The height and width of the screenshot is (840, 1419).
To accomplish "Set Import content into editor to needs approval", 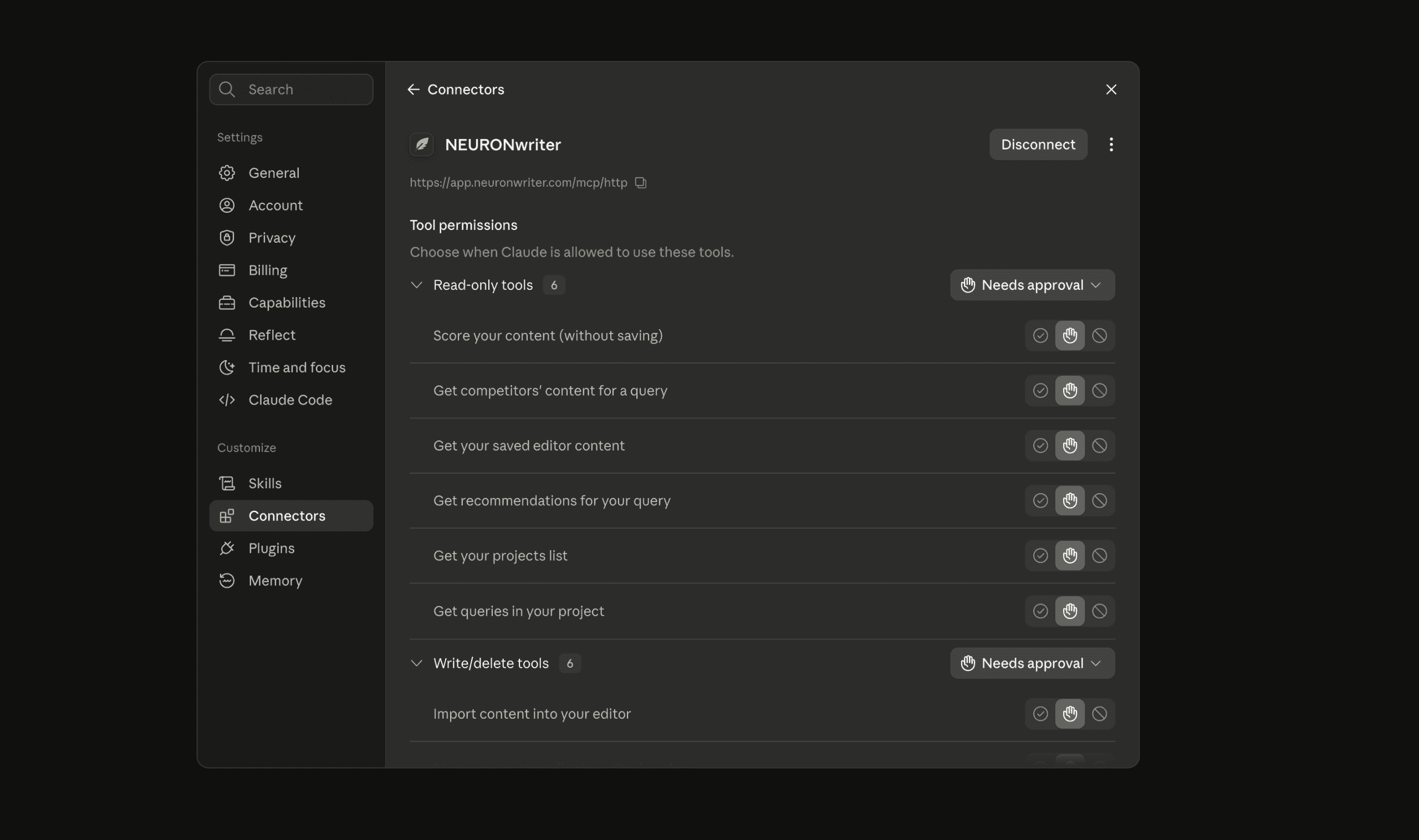I will [x=1070, y=714].
